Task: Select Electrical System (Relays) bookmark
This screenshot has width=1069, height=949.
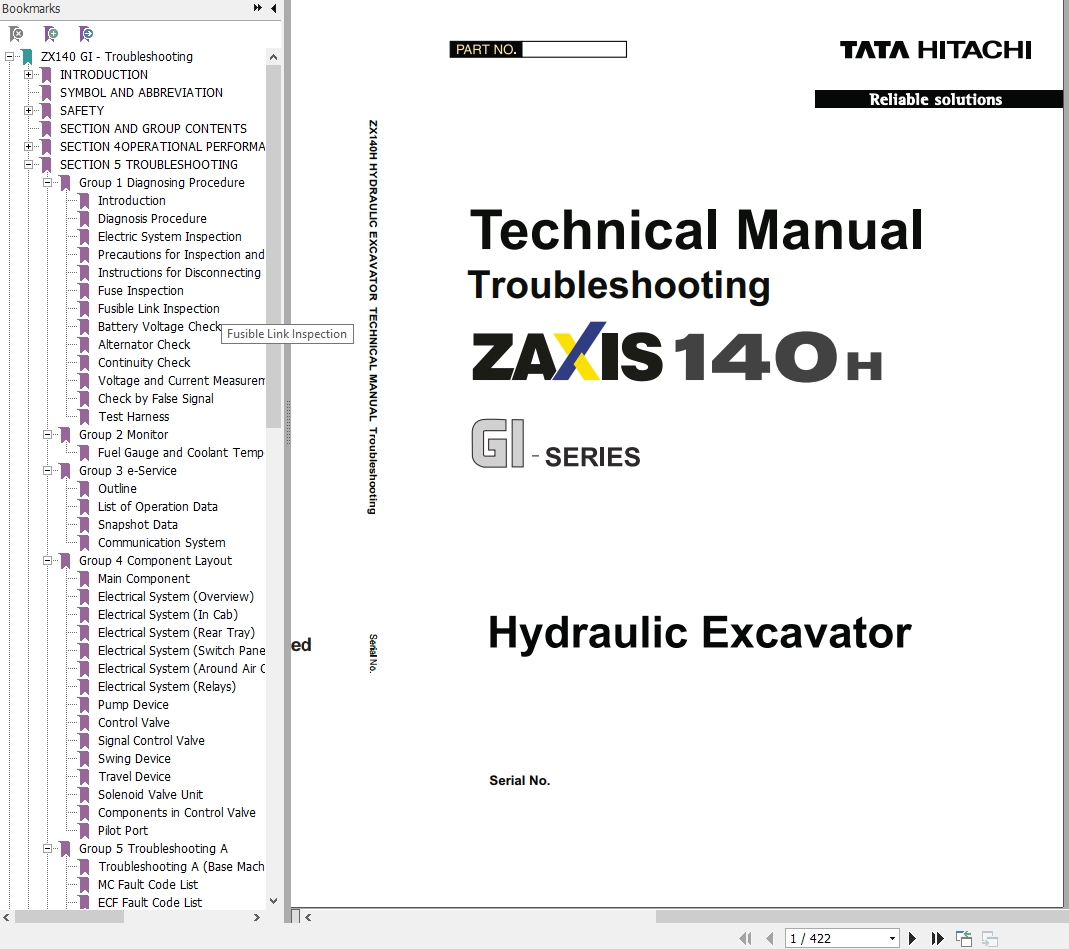Action: pyautogui.click(x=167, y=687)
